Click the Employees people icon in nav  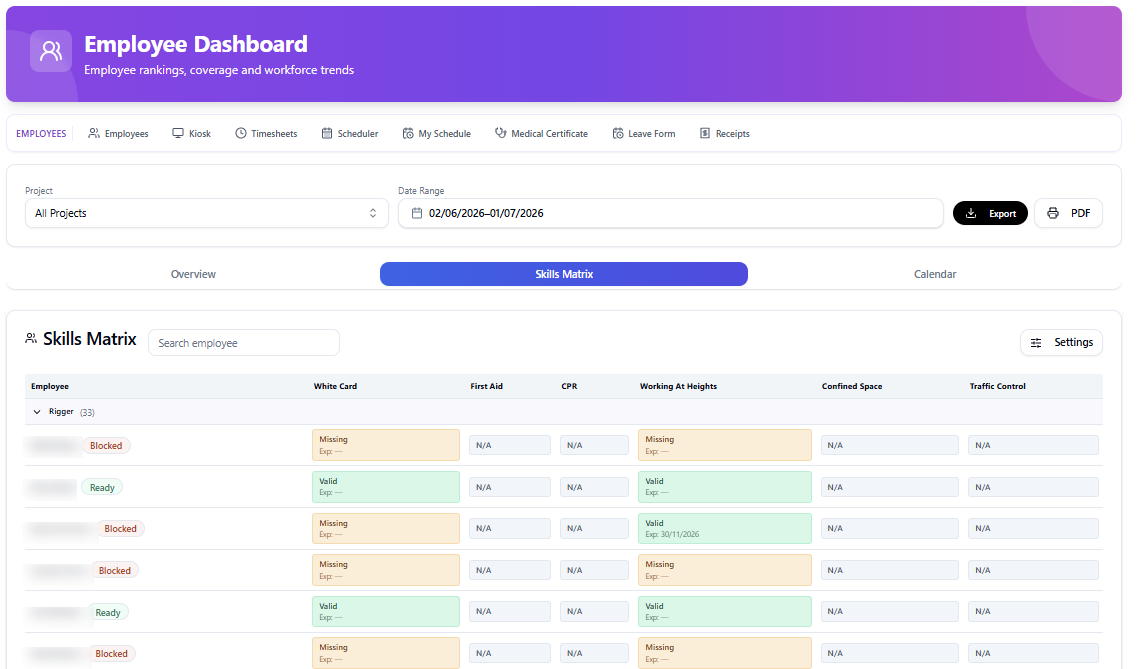(94, 133)
